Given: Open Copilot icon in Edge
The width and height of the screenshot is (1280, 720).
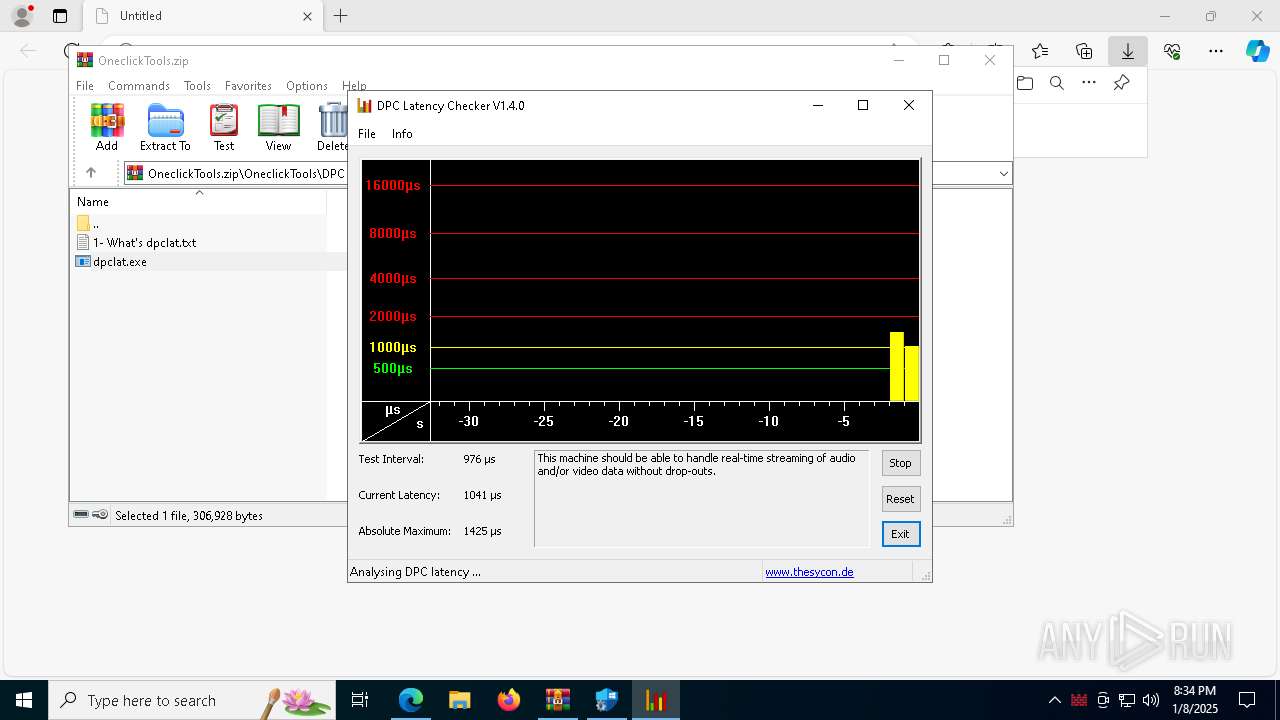Looking at the screenshot, I should [1257, 51].
